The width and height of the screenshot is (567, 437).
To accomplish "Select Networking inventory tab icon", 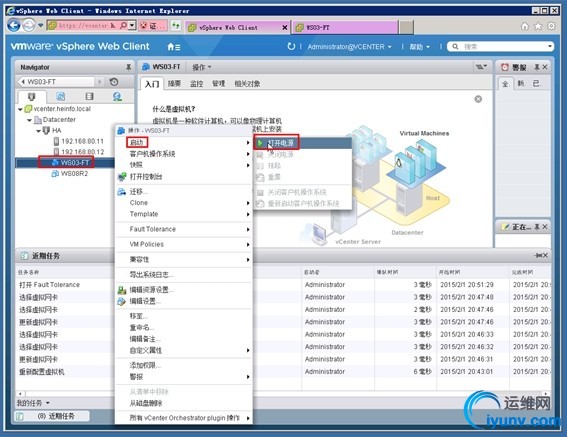I will (x=117, y=96).
